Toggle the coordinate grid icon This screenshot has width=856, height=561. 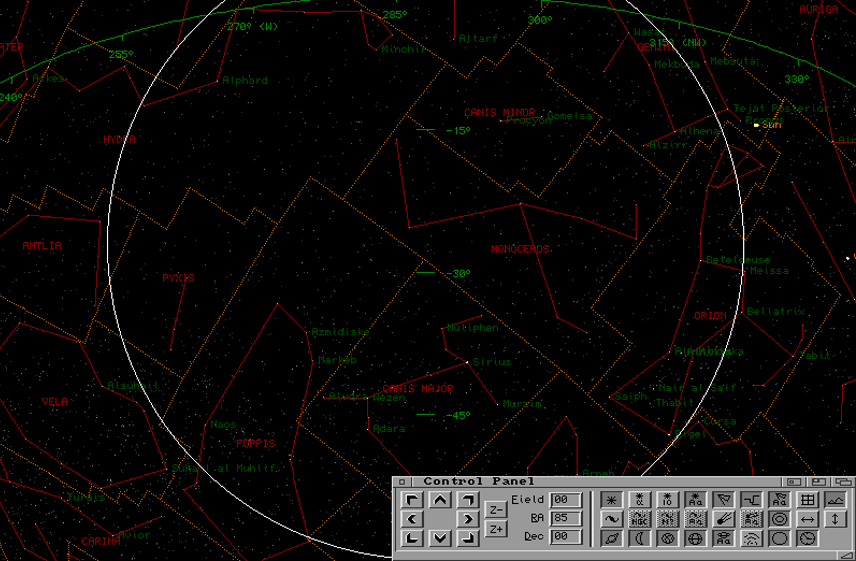(x=808, y=500)
